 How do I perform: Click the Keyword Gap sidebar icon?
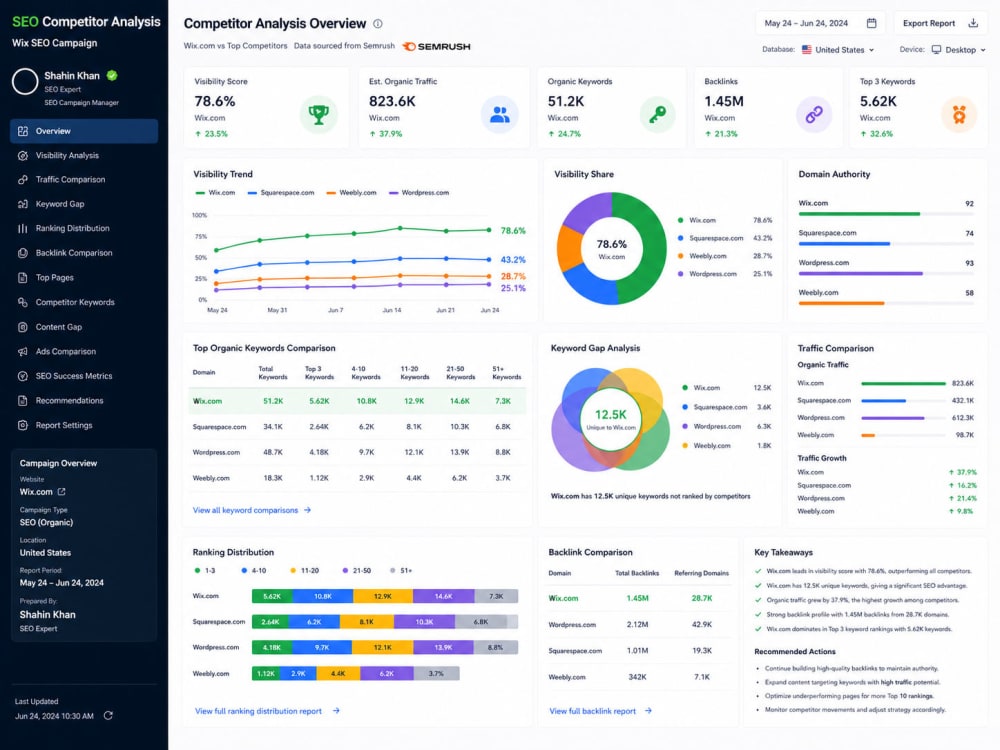point(23,204)
